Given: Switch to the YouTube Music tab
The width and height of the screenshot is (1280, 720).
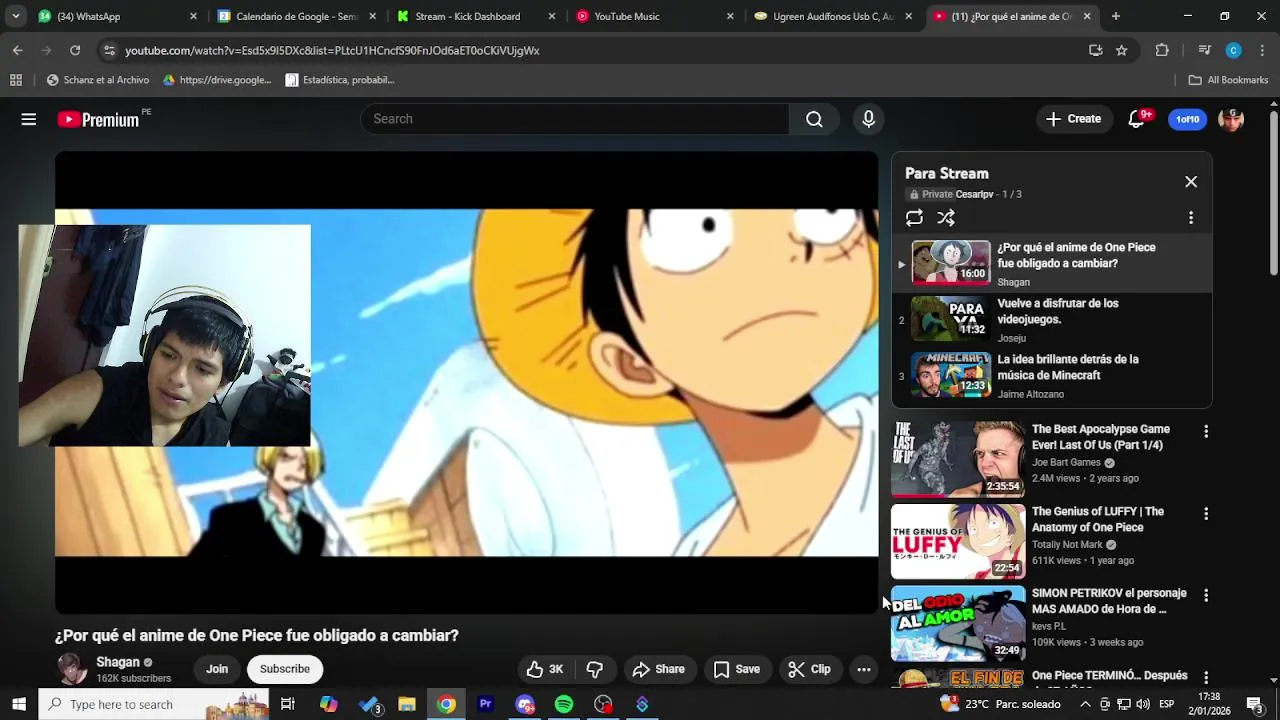Looking at the screenshot, I should 655,16.
